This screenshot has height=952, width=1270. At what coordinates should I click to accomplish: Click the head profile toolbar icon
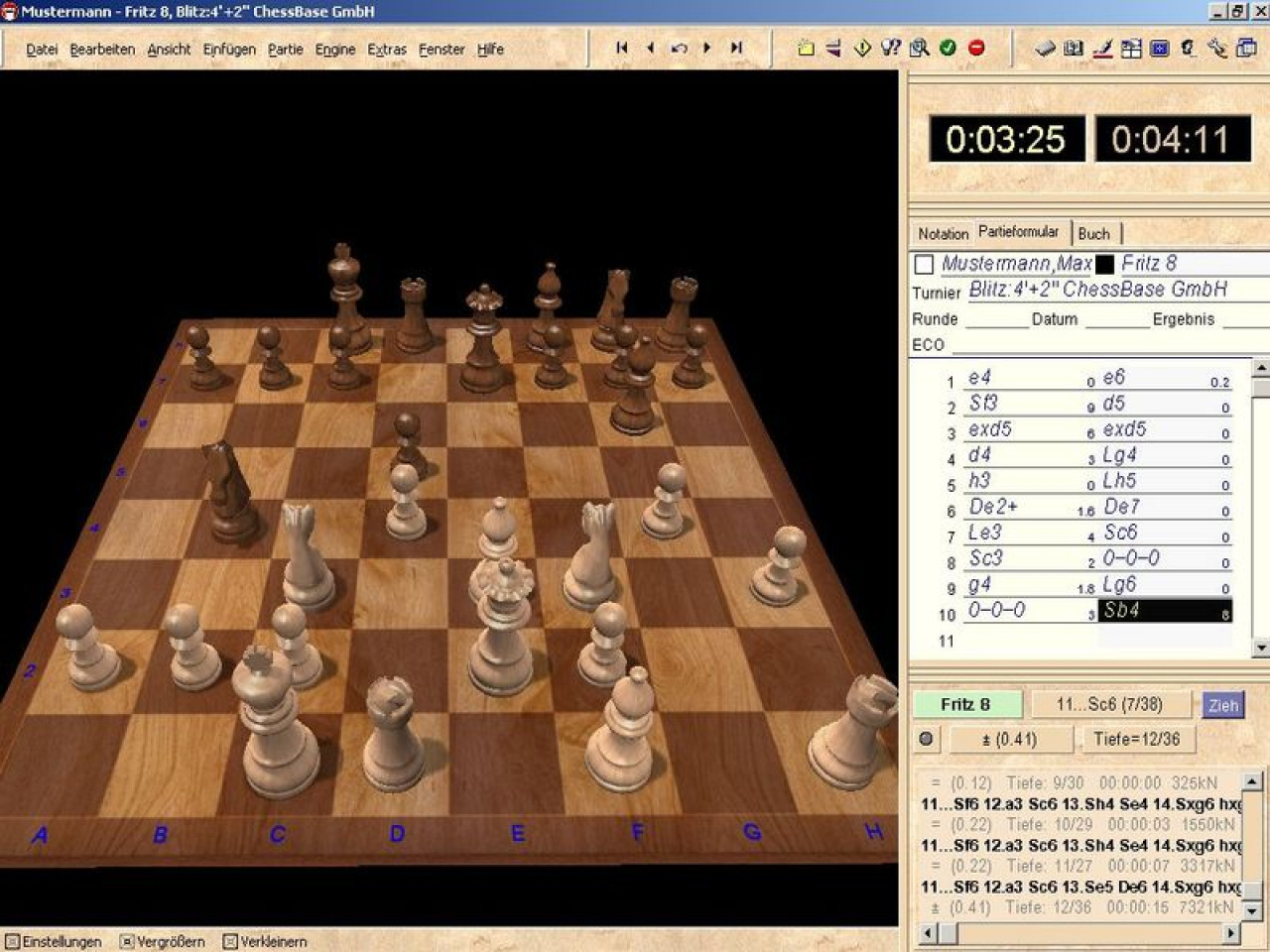click(1189, 48)
